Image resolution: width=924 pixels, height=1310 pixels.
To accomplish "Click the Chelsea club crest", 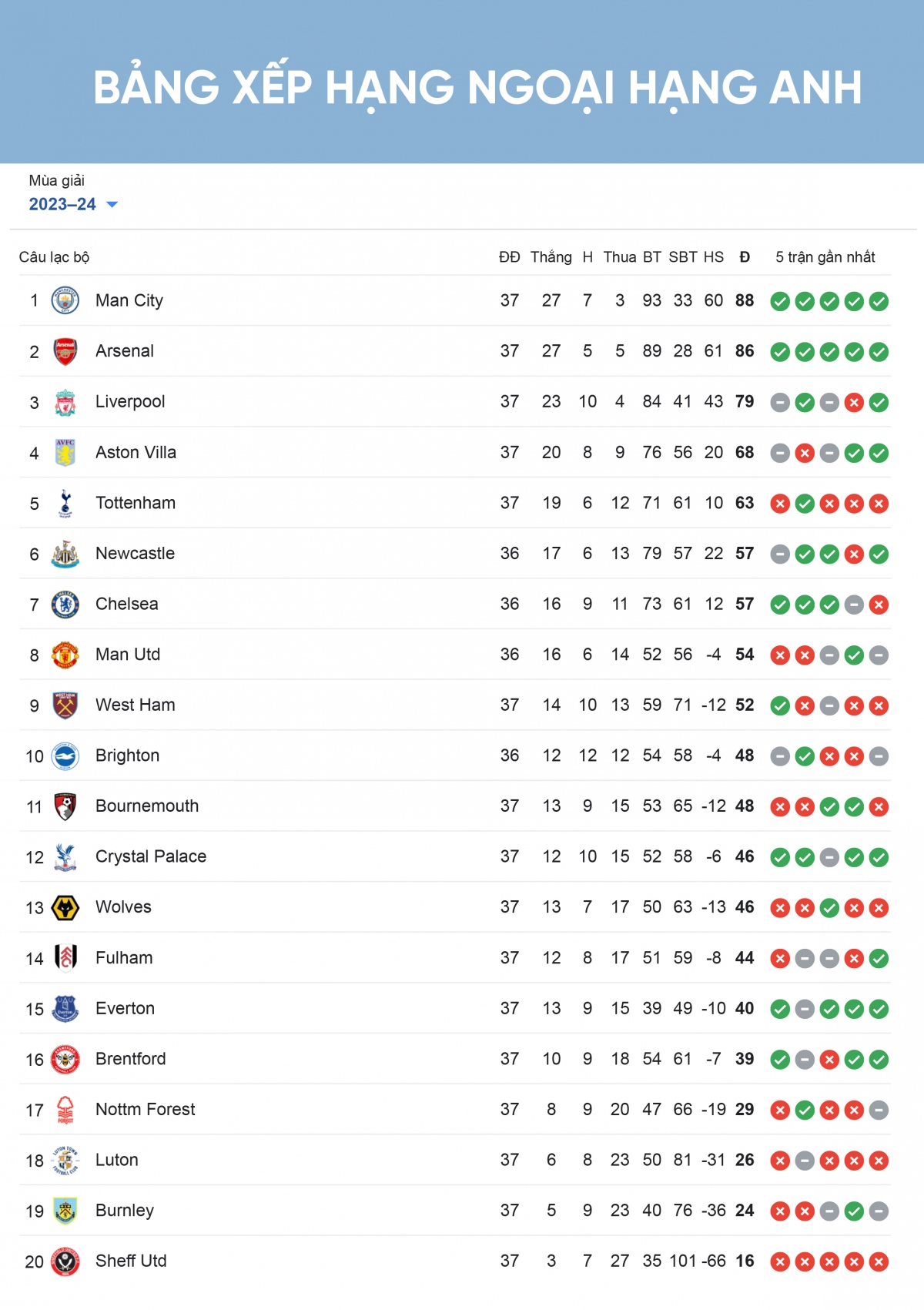I will pyautogui.click(x=65, y=605).
